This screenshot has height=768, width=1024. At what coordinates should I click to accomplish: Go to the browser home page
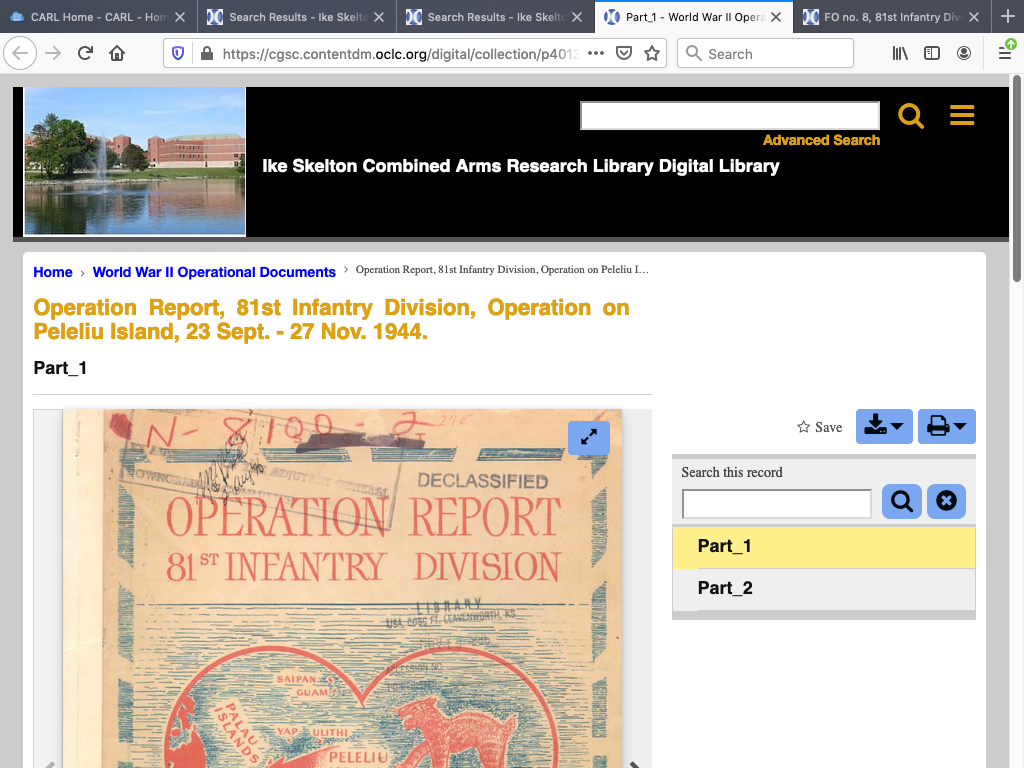[x=117, y=54]
